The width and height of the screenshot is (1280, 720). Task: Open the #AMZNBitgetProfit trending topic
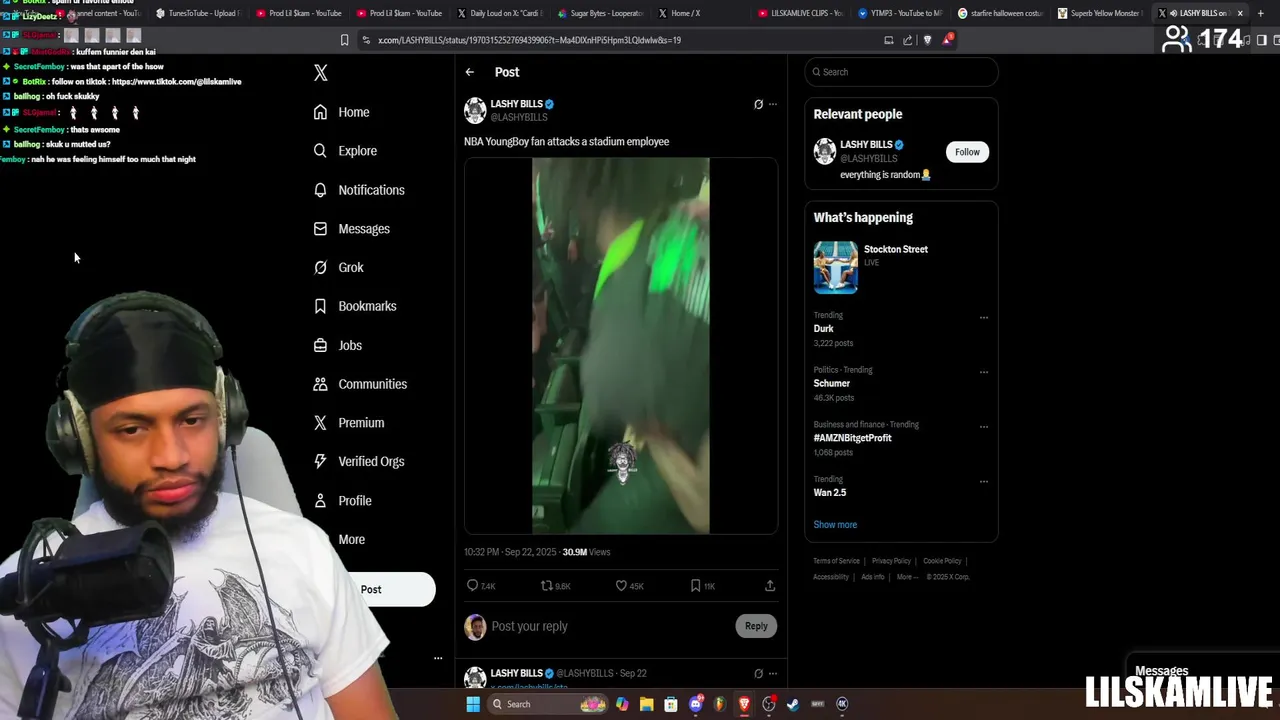[x=852, y=438]
